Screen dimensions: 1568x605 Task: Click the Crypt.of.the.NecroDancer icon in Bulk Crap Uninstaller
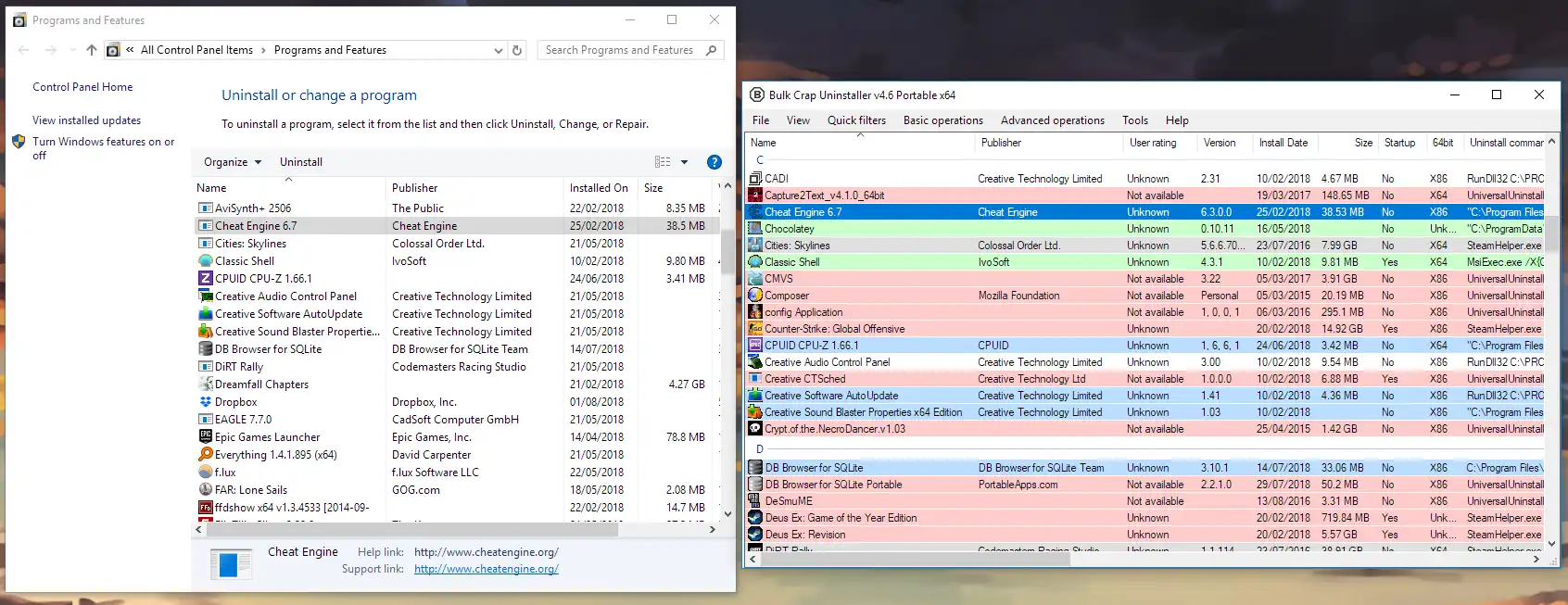coord(755,429)
